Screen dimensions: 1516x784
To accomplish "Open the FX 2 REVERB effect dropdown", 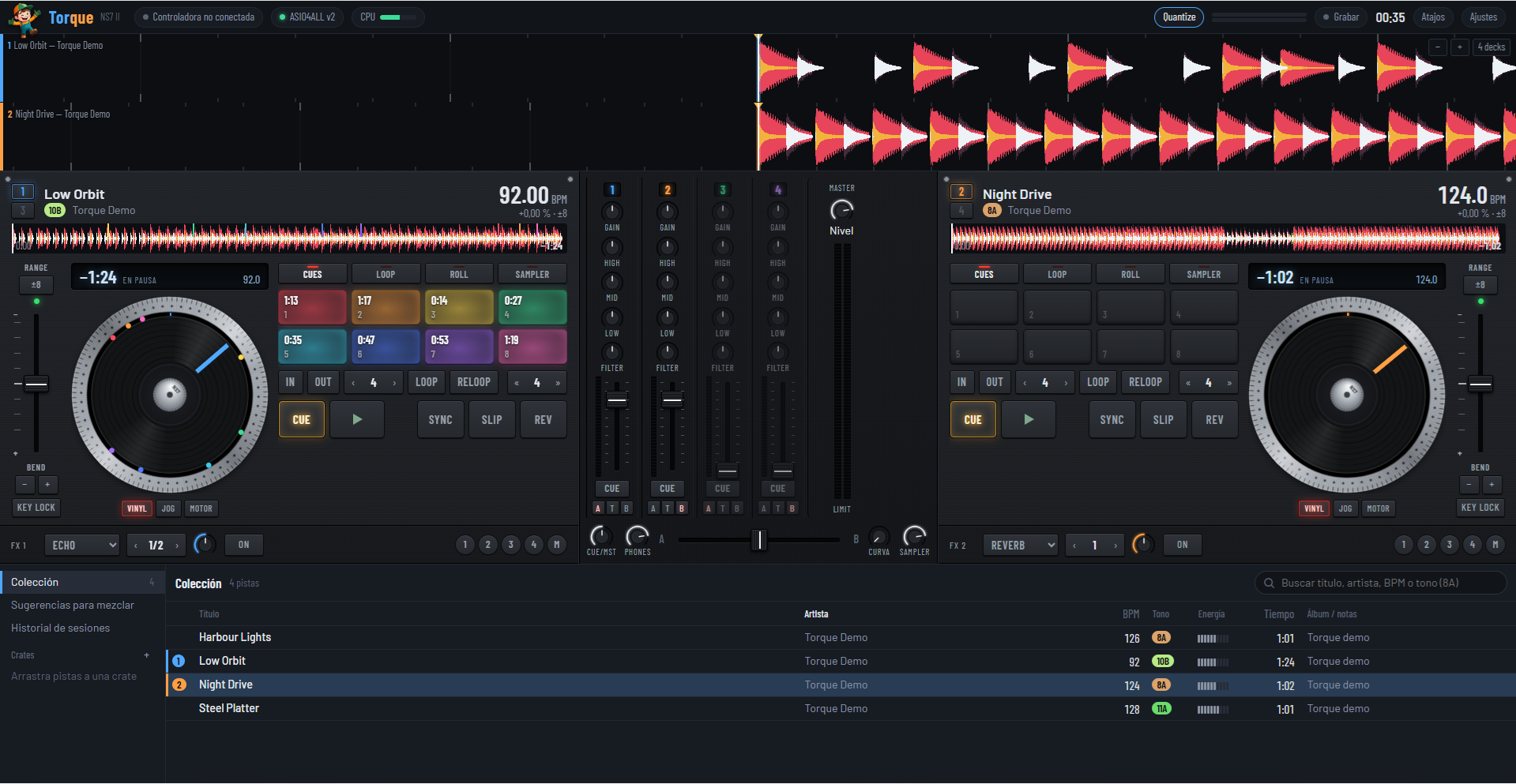I will point(1021,545).
